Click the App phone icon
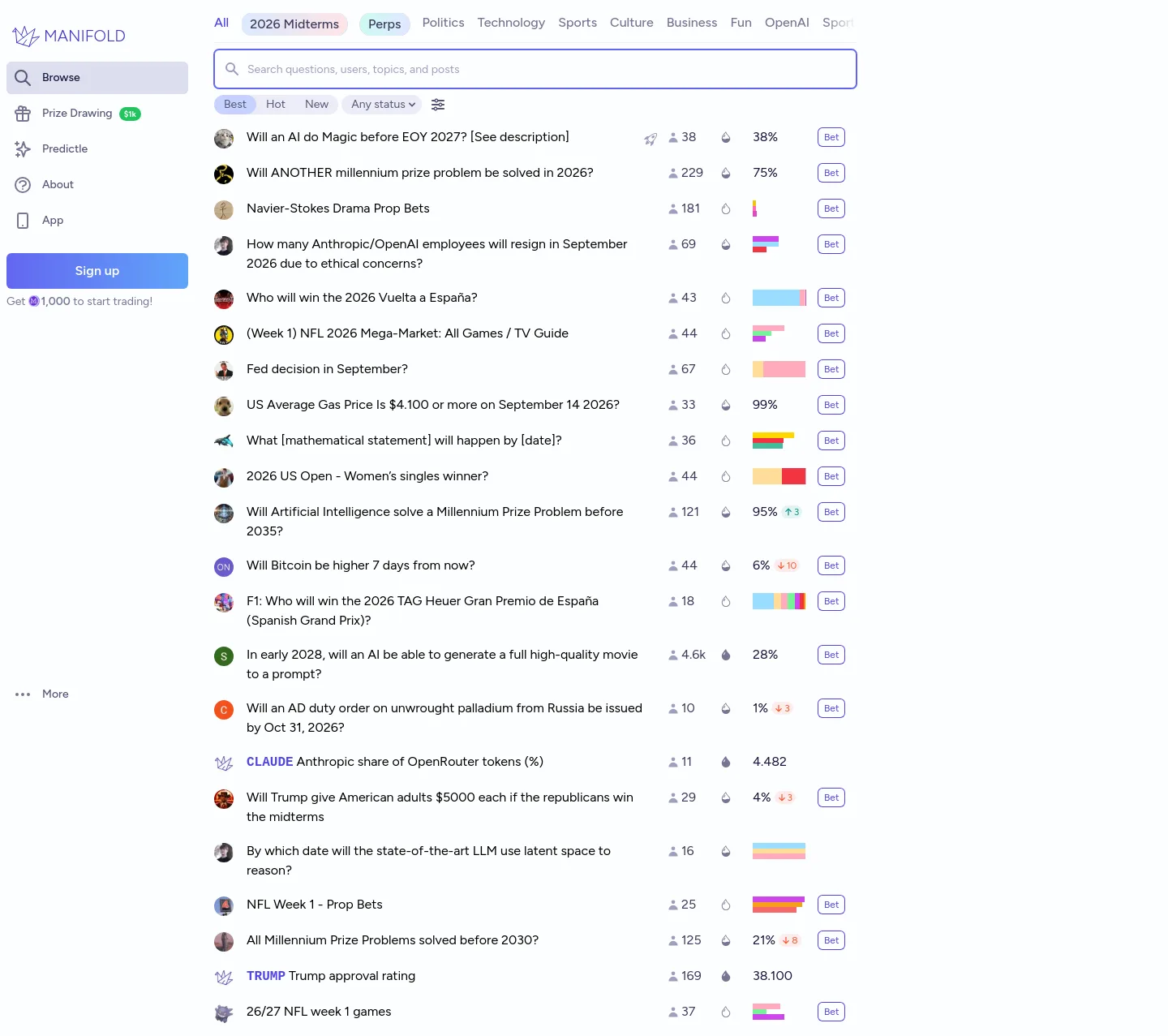 (x=23, y=221)
